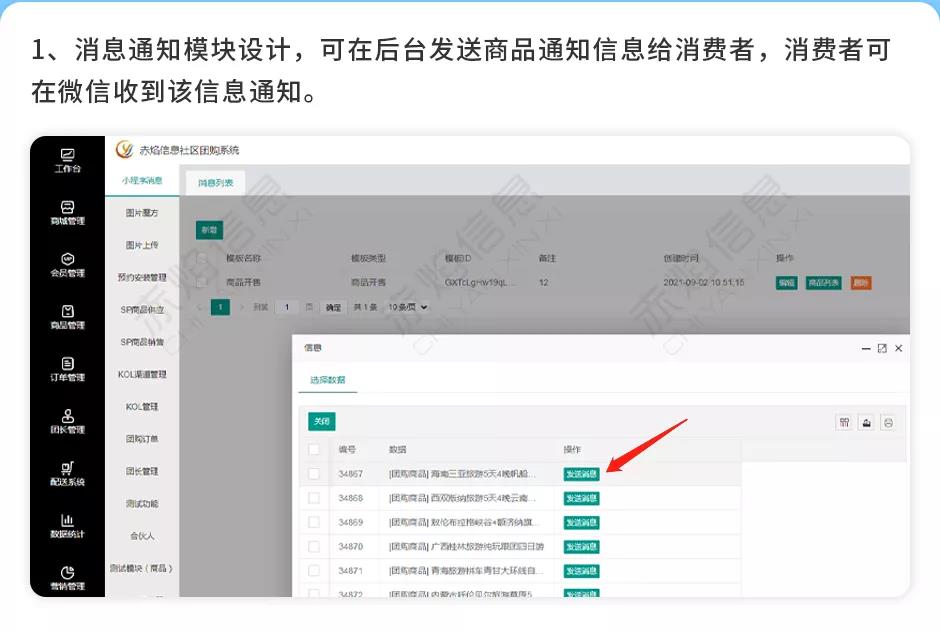Select the checkbox for row 34869

click(314, 522)
